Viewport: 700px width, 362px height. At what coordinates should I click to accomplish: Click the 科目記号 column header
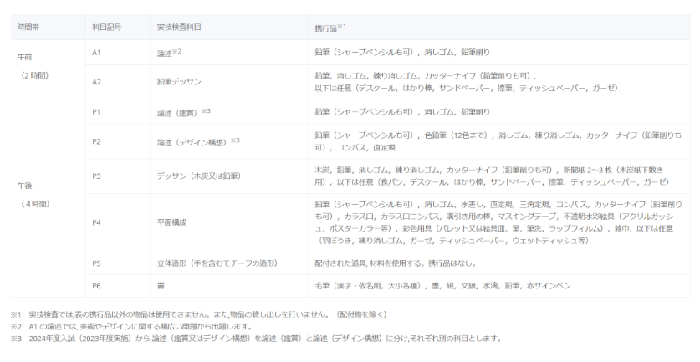click(107, 27)
